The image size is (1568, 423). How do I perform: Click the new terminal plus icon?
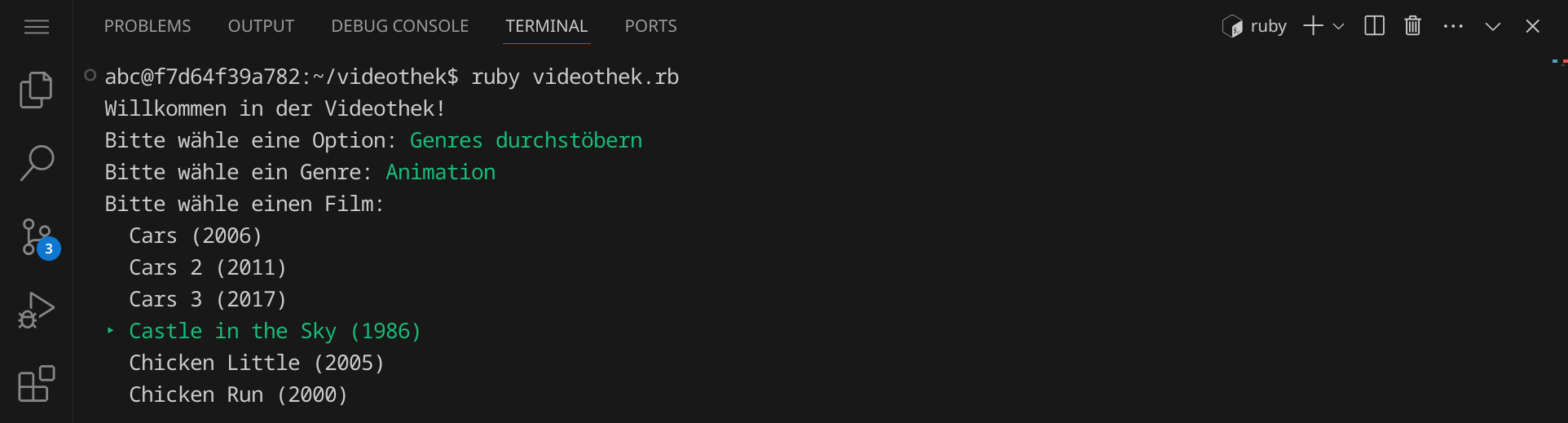coord(1312,26)
